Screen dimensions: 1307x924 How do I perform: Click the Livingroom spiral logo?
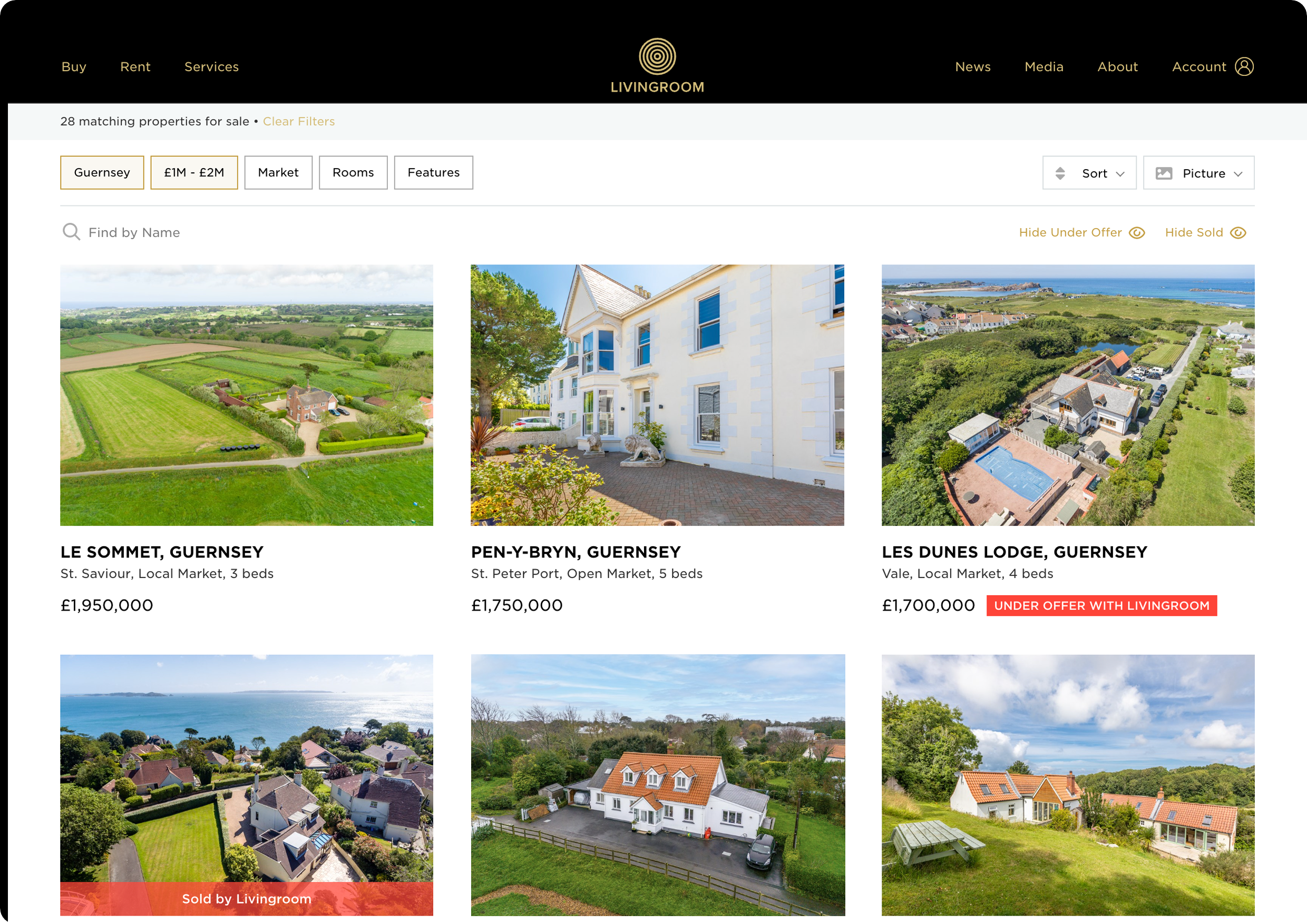(x=657, y=56)
